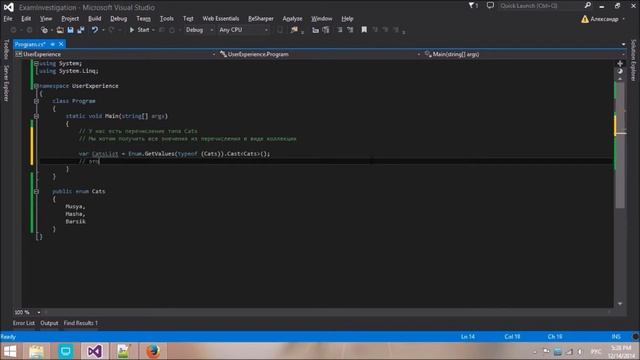Image resolution: width=640 pixels, height=360 pixels.
Task: Open the ReSharper menu
Action: click(261, 19)
